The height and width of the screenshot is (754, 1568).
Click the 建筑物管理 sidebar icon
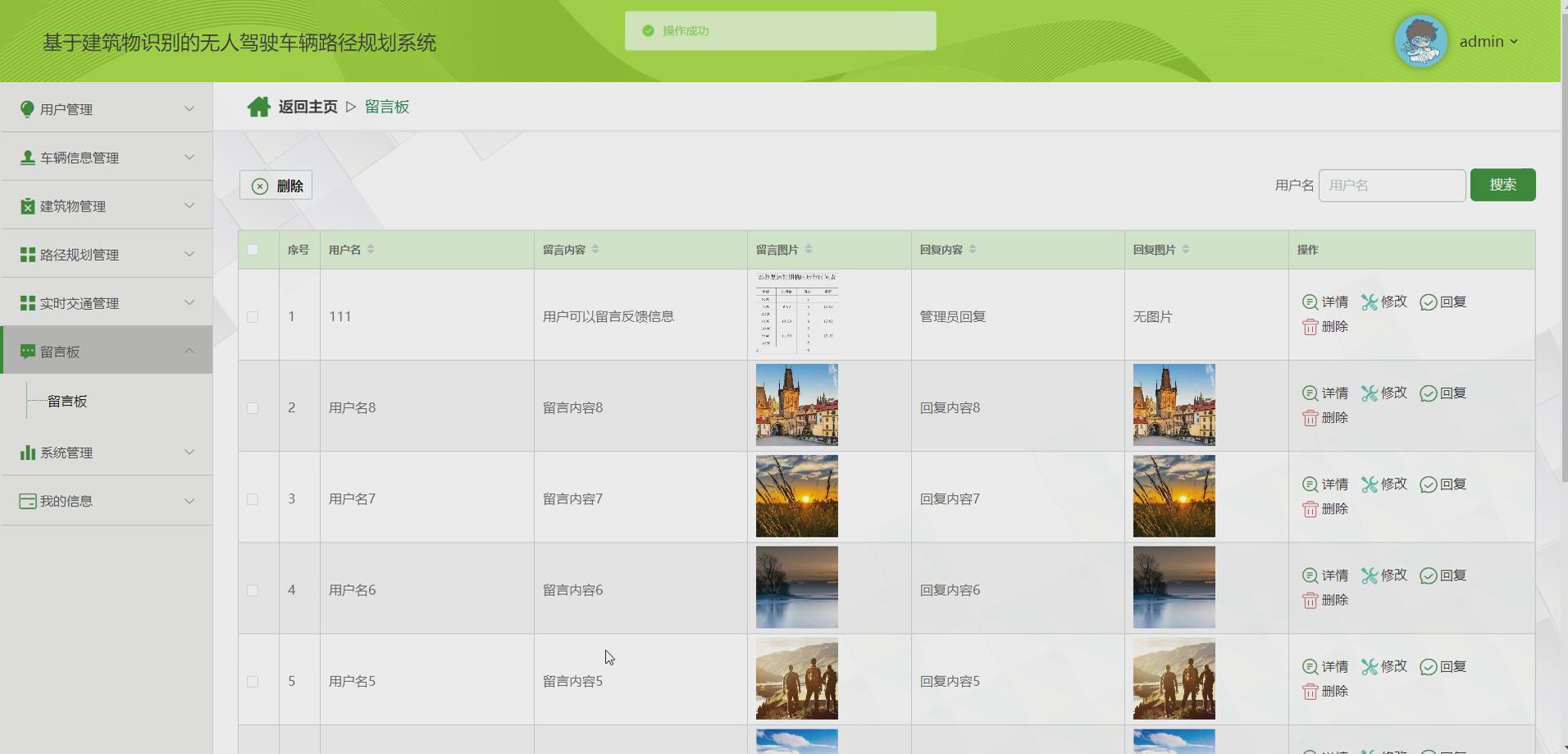point(27,206)
